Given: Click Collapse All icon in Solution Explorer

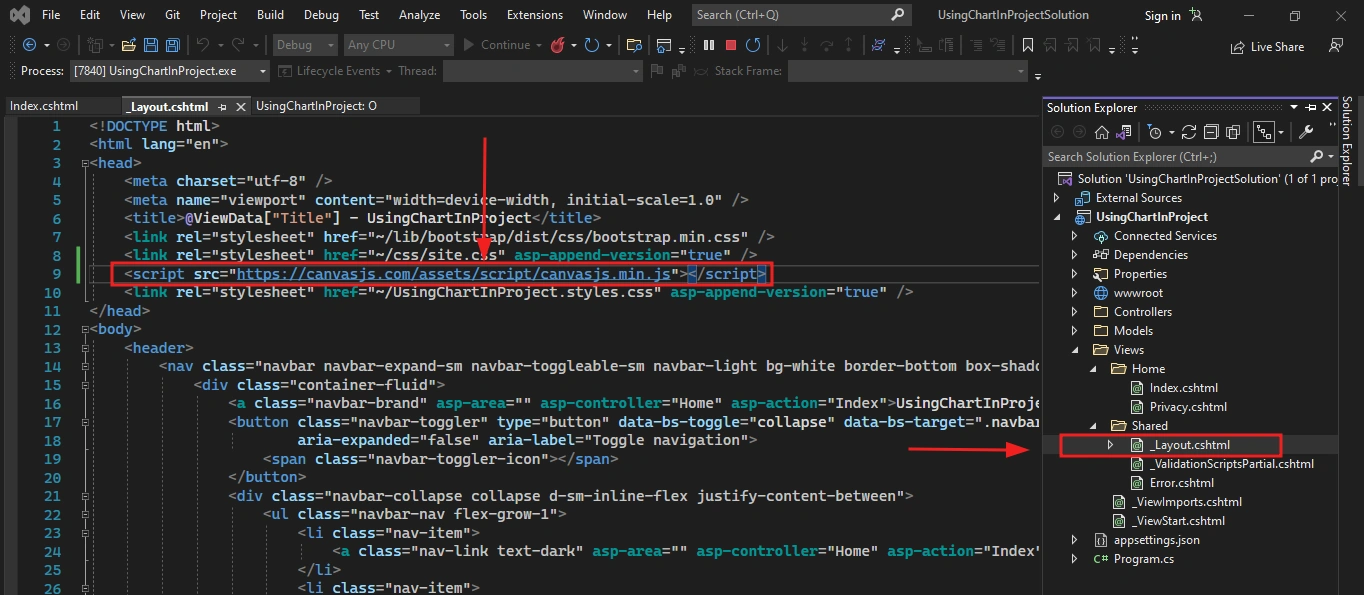Looking at the screenshot, I should [x=1211, y=132].
